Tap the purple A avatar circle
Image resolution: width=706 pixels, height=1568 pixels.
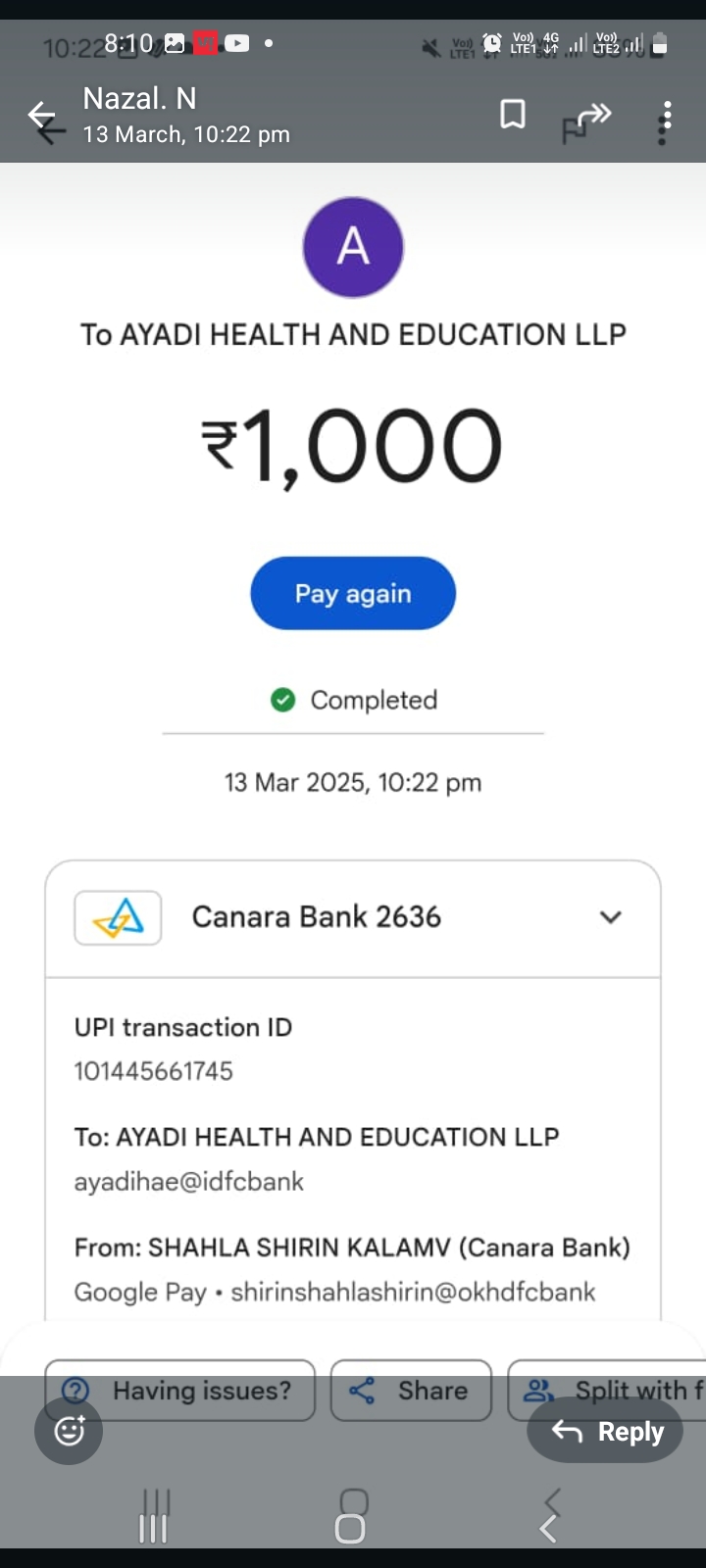click(353, 247)
